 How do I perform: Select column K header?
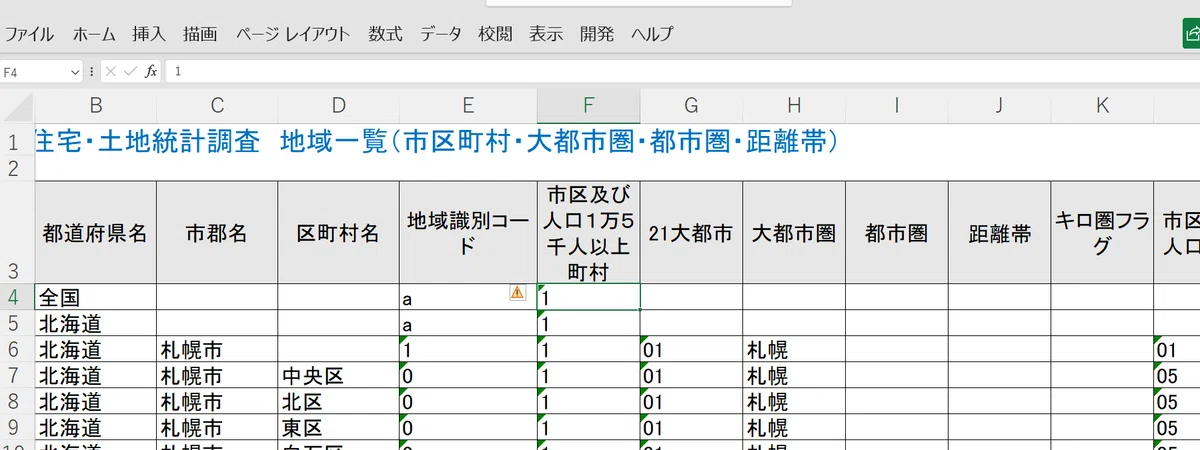[x=1102, y=105]
